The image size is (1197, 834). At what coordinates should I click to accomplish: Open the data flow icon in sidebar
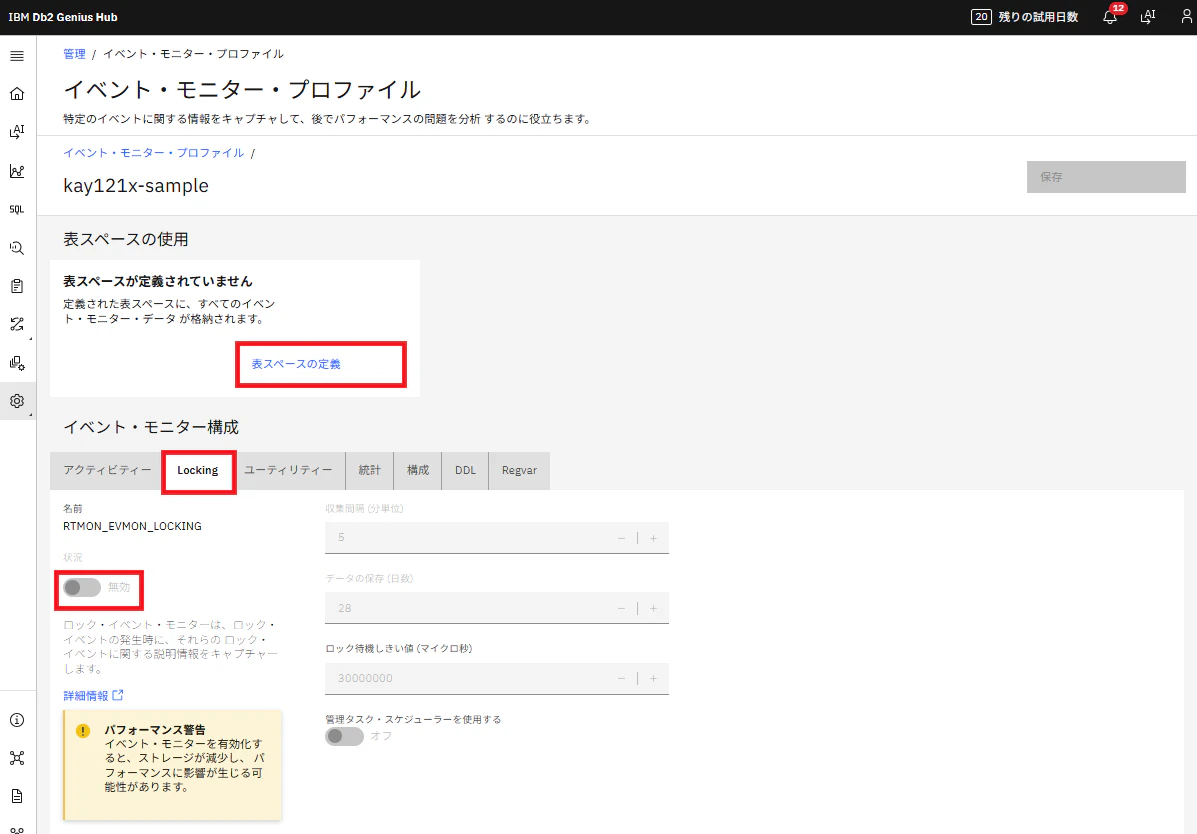(x=17, y=325)
